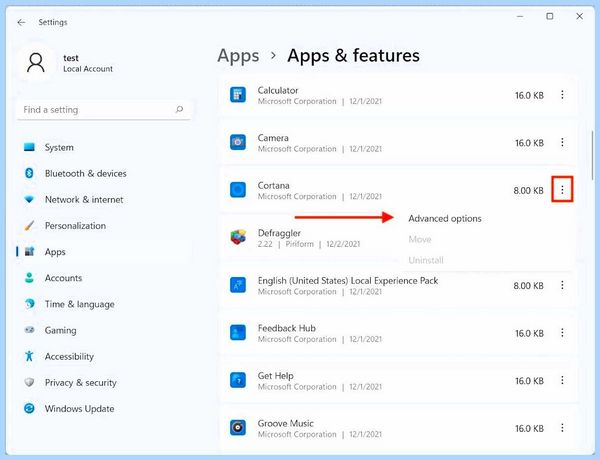Click the back arrow in Settings

click(21, 23)
